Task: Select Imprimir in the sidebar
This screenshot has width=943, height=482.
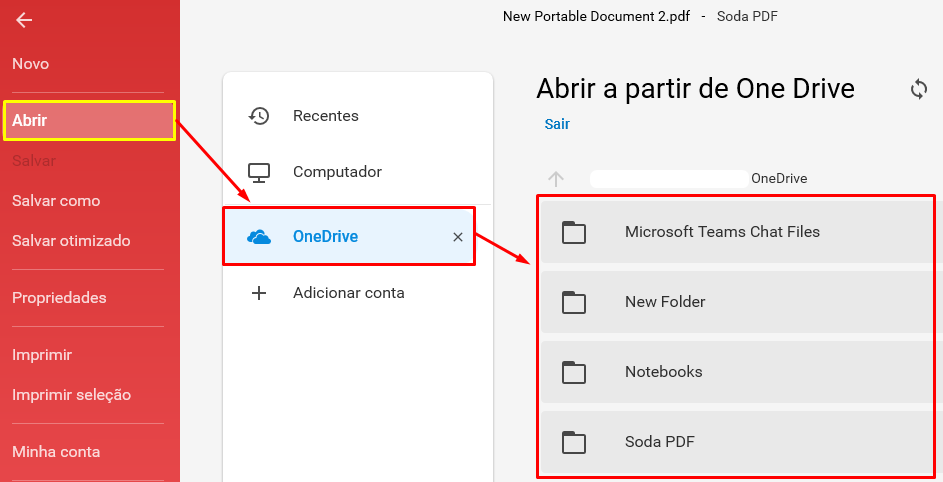Action: pos(41,355)
